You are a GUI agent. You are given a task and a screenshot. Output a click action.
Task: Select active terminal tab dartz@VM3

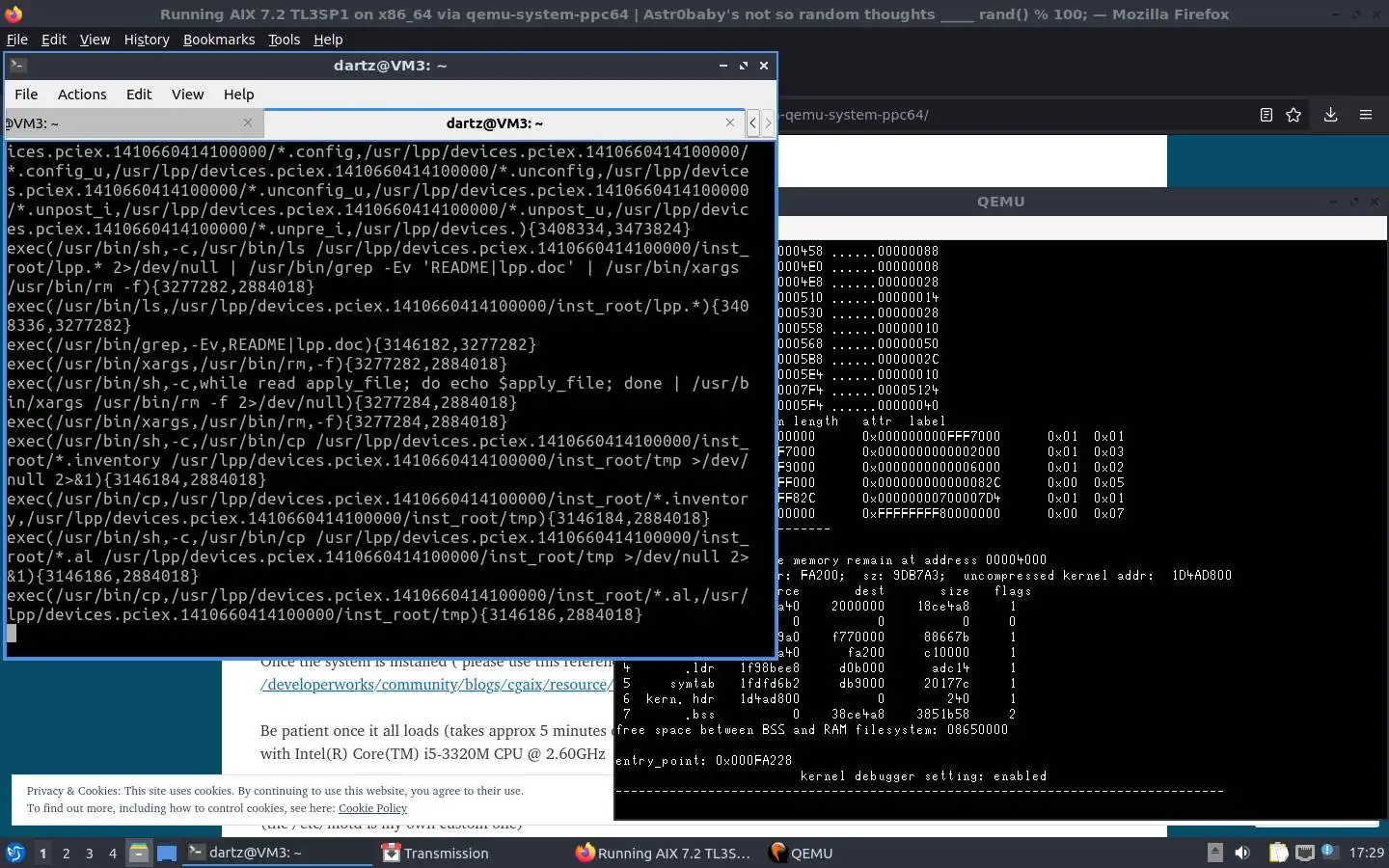pyautogui.click(x=504, y=123)
